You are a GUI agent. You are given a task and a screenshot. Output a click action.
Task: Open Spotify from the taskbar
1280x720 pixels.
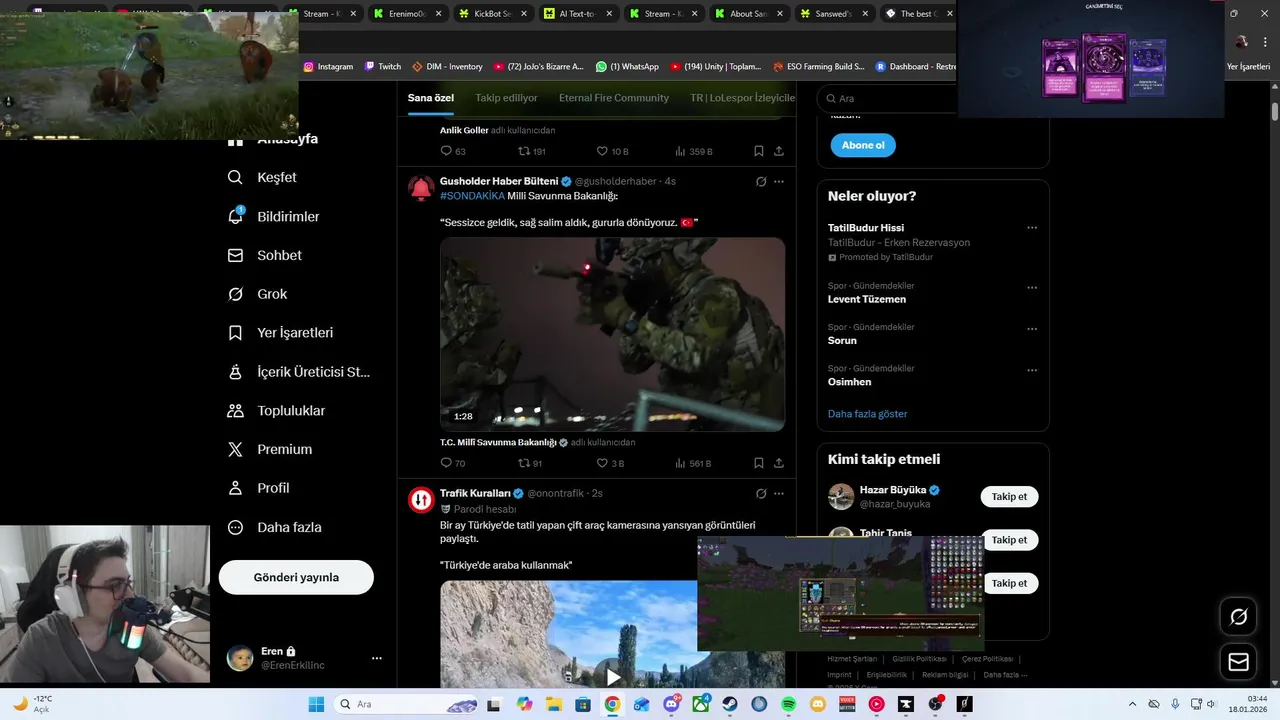[x=788, y=704]
